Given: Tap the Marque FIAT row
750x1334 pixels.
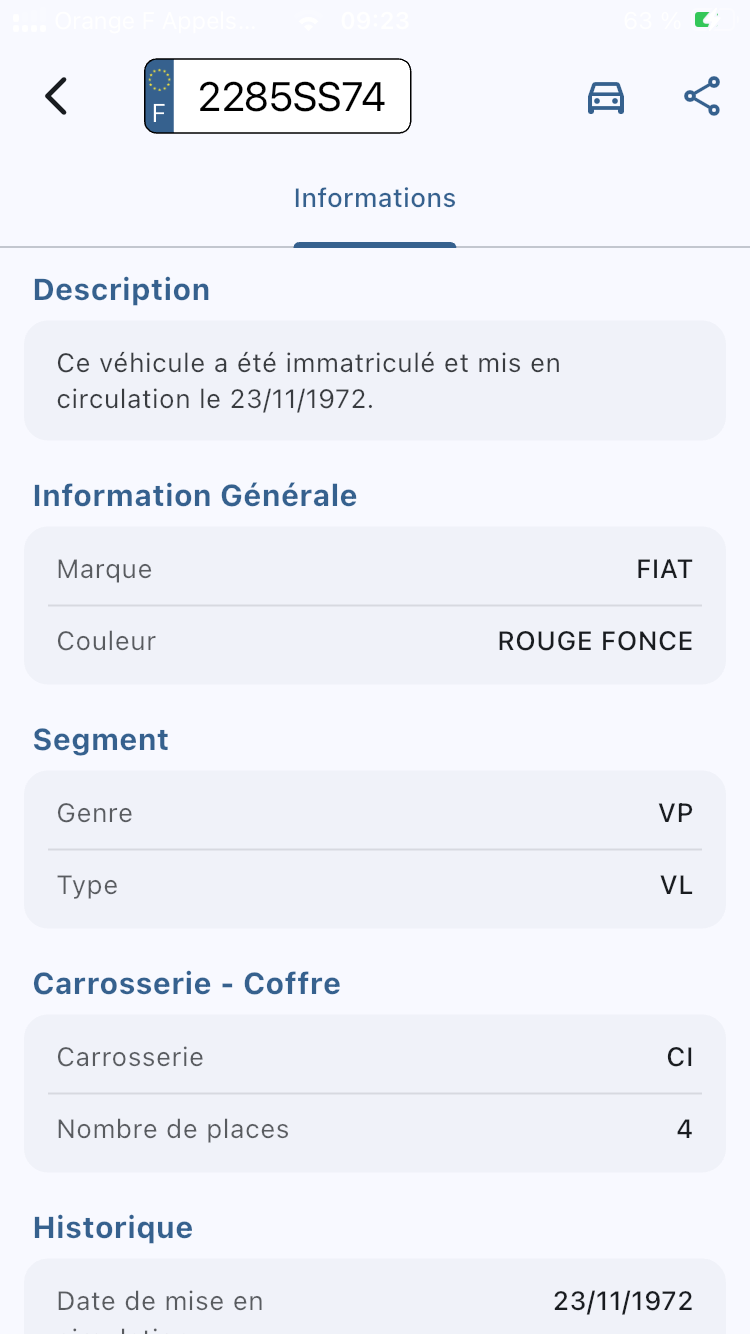Looking at the screenshot, I should 375,569.
